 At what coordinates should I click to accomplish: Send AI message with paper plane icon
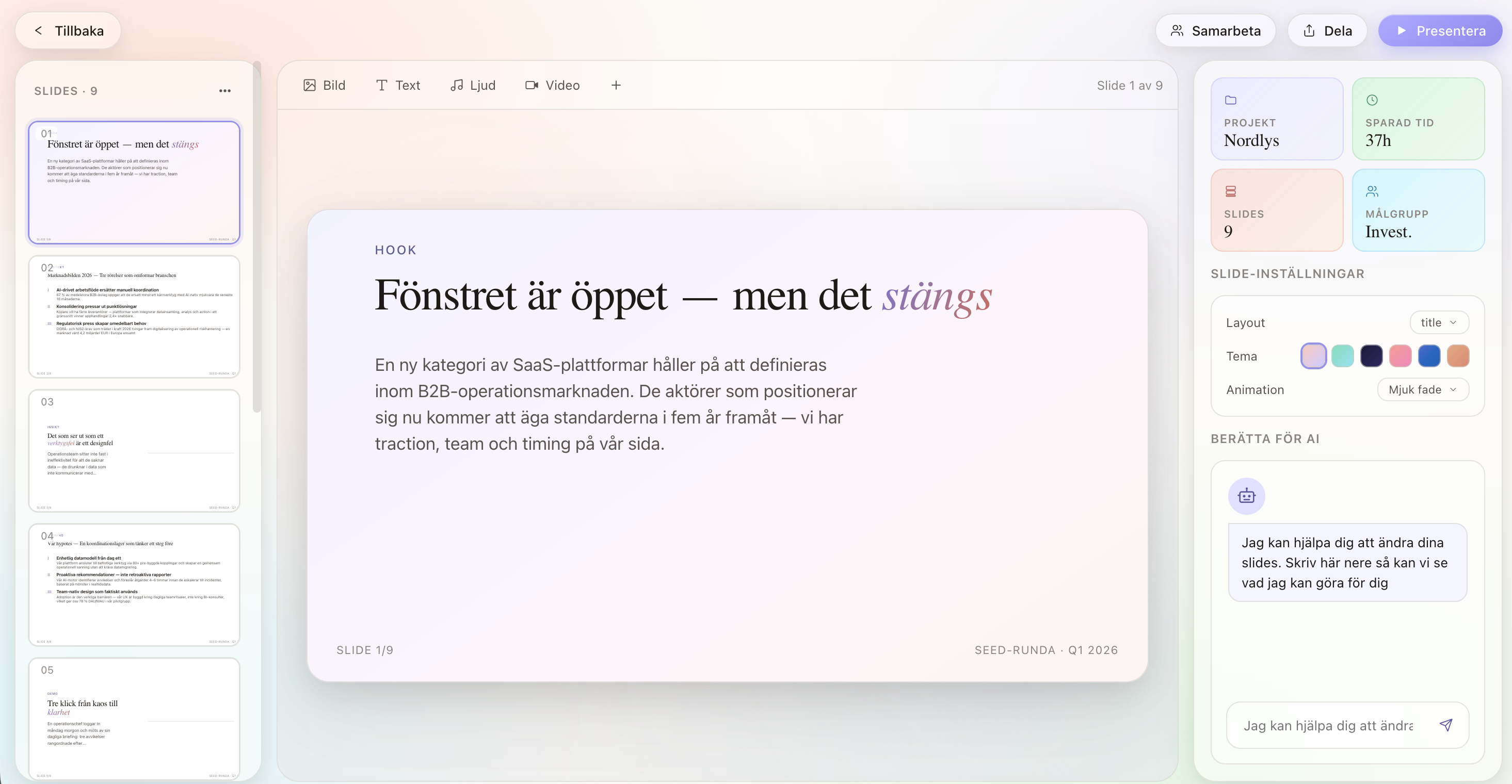[1446, 725]
